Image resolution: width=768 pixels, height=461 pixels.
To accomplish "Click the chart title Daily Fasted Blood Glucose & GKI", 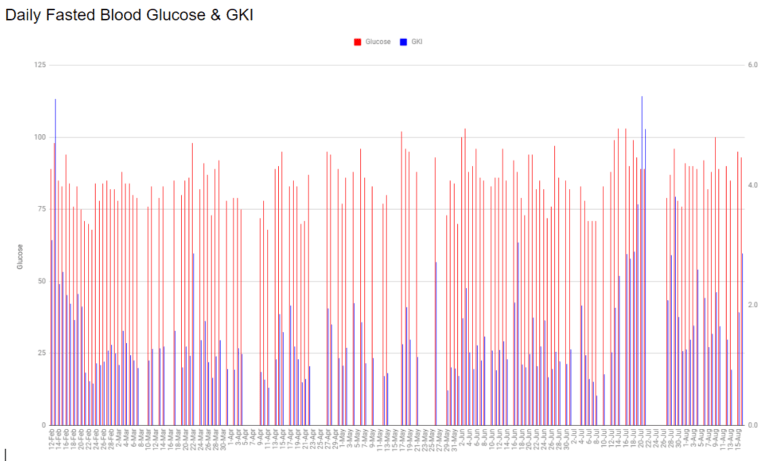I will coord(129,17).
